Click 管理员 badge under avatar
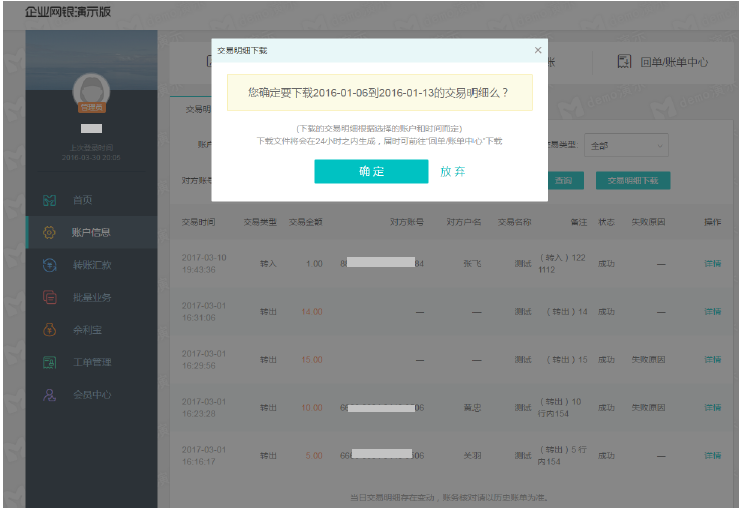Screen dimensions: 739x511 [91, 107]
